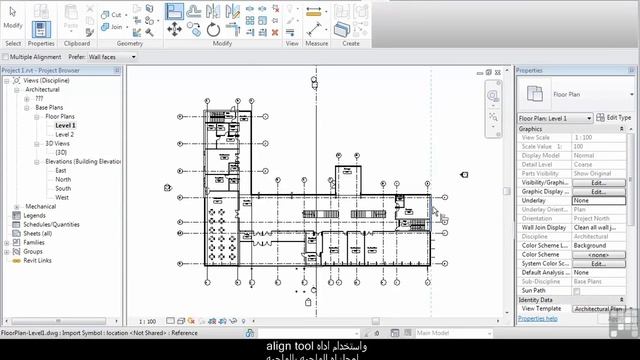Click the Edit Type button
Screen dimensions: 640x360
tap(614, 118)
